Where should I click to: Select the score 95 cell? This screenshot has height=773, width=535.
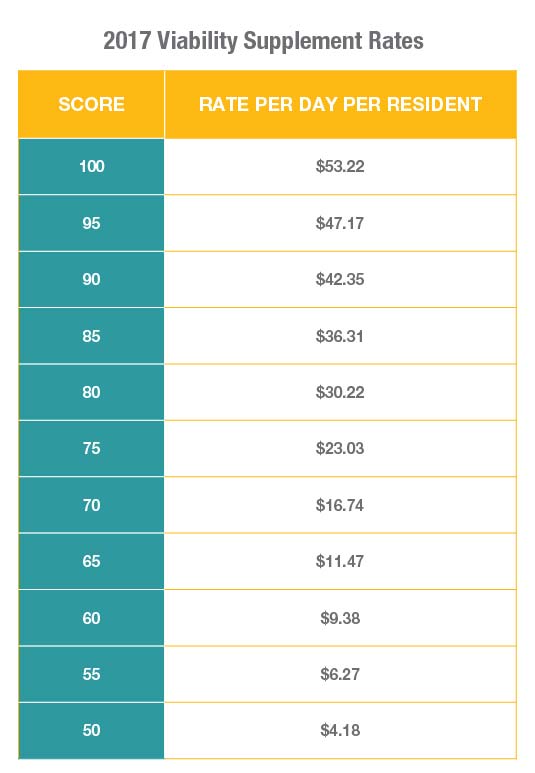click(91, 223)
